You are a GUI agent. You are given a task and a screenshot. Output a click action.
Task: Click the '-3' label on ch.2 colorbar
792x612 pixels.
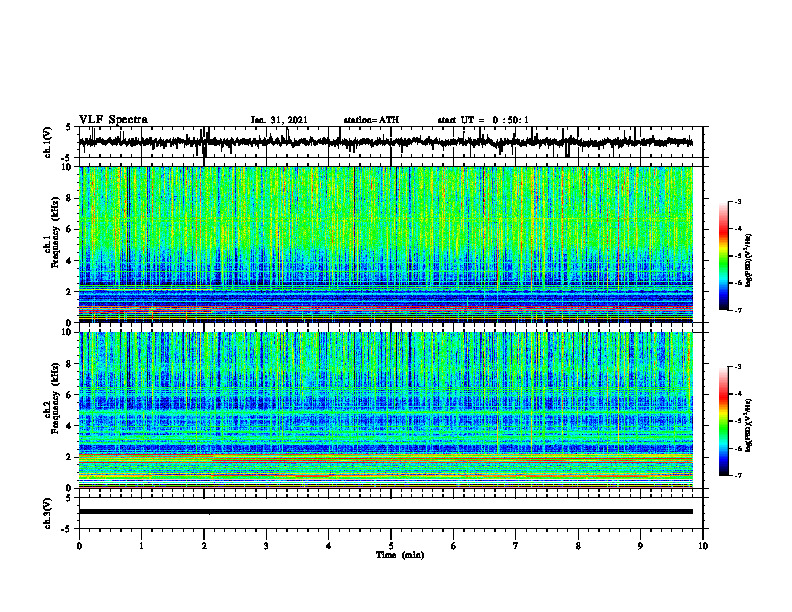click(x=737, y=367)
